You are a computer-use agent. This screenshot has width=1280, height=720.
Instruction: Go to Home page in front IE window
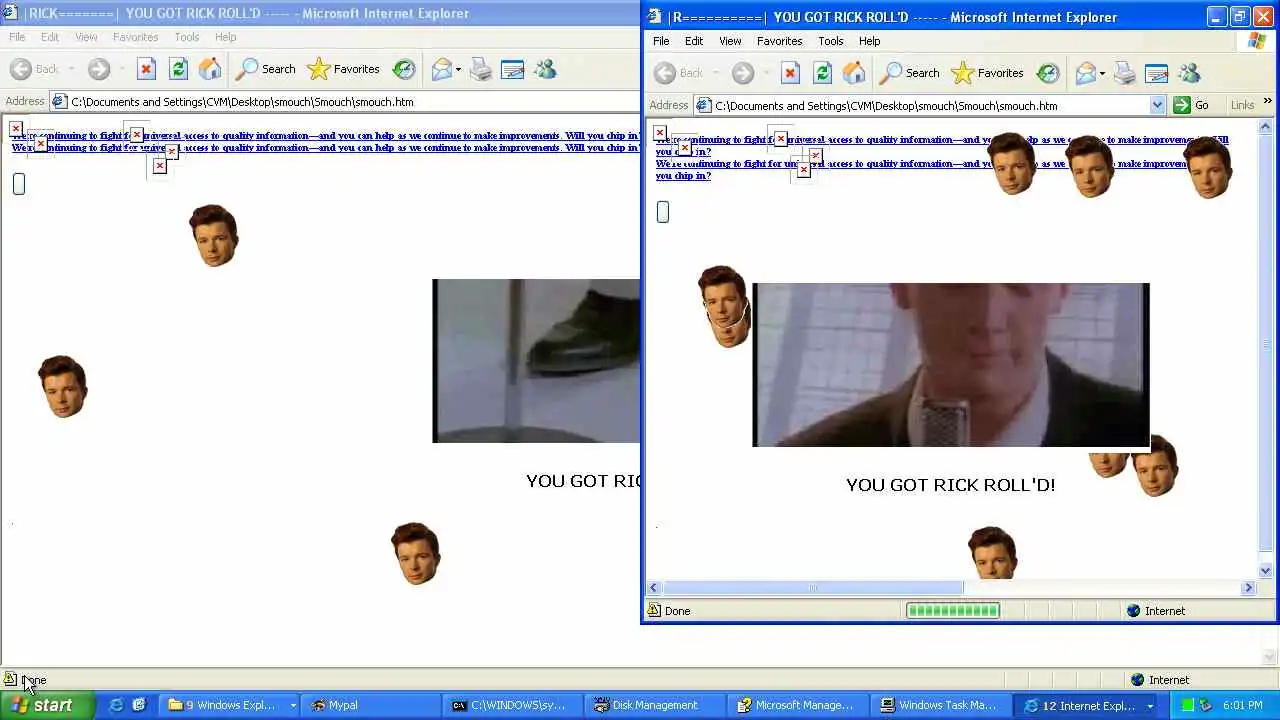[x=854, y=73]
